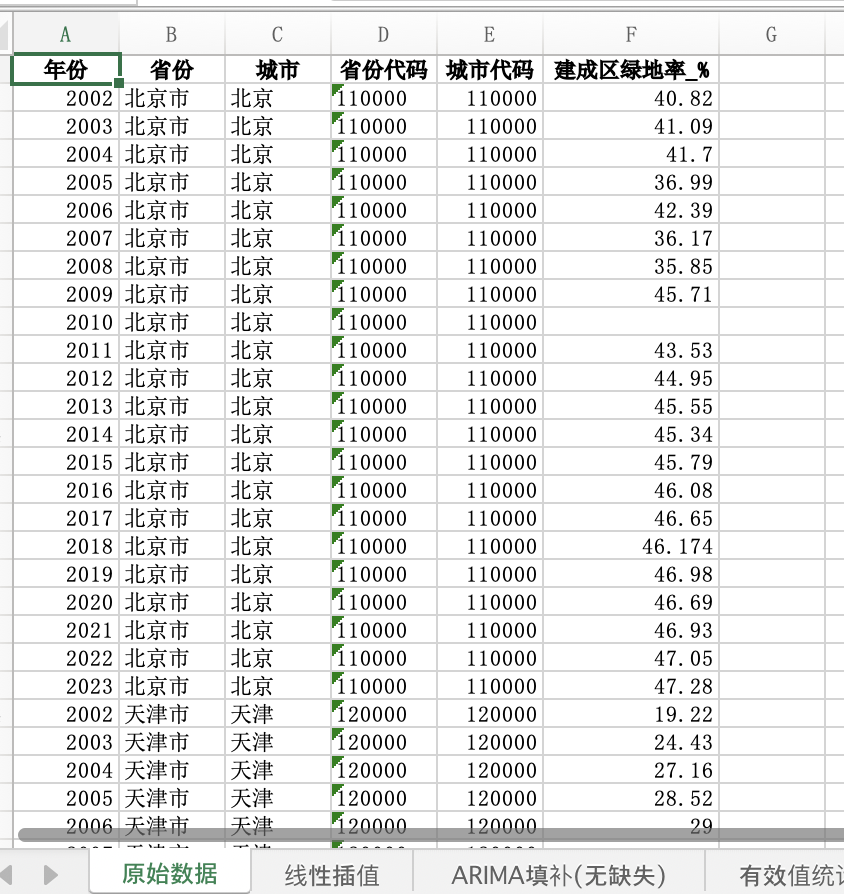Click the 省份代码 header cell
Viewport: 844px width, 894px height.
(384, 70)
